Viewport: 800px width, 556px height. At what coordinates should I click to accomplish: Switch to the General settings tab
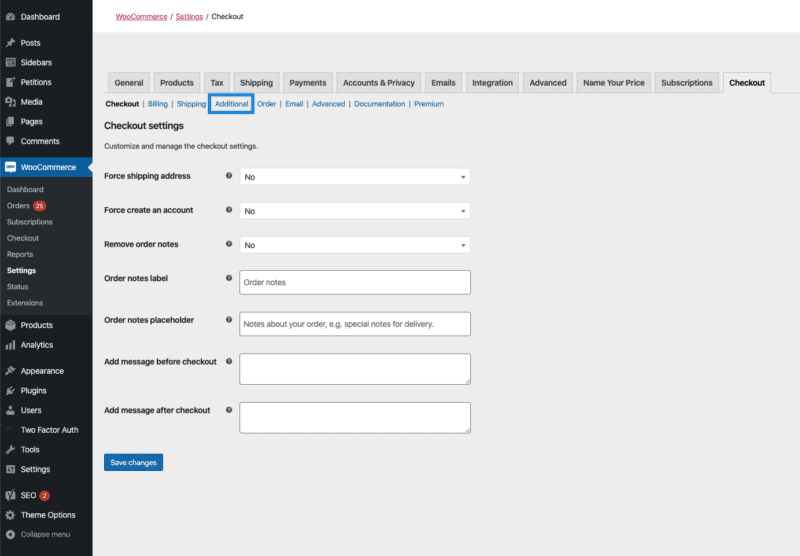(129, 83)
